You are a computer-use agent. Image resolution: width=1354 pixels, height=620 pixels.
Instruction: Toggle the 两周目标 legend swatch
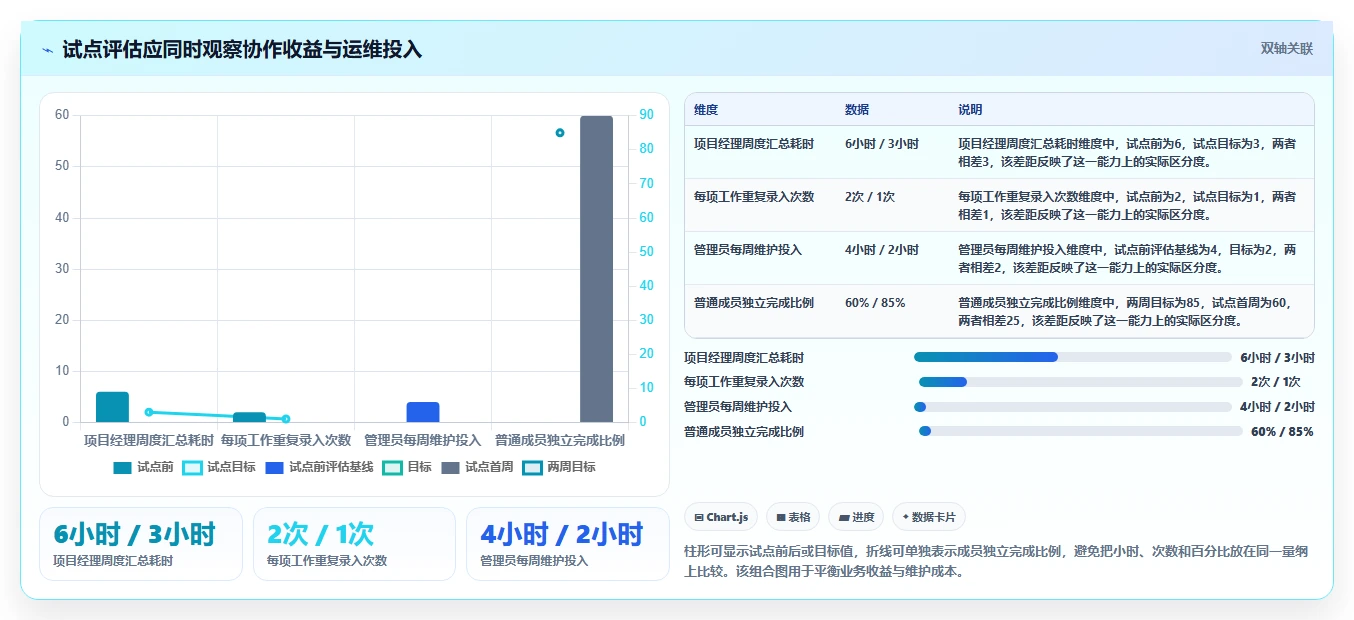533,467
